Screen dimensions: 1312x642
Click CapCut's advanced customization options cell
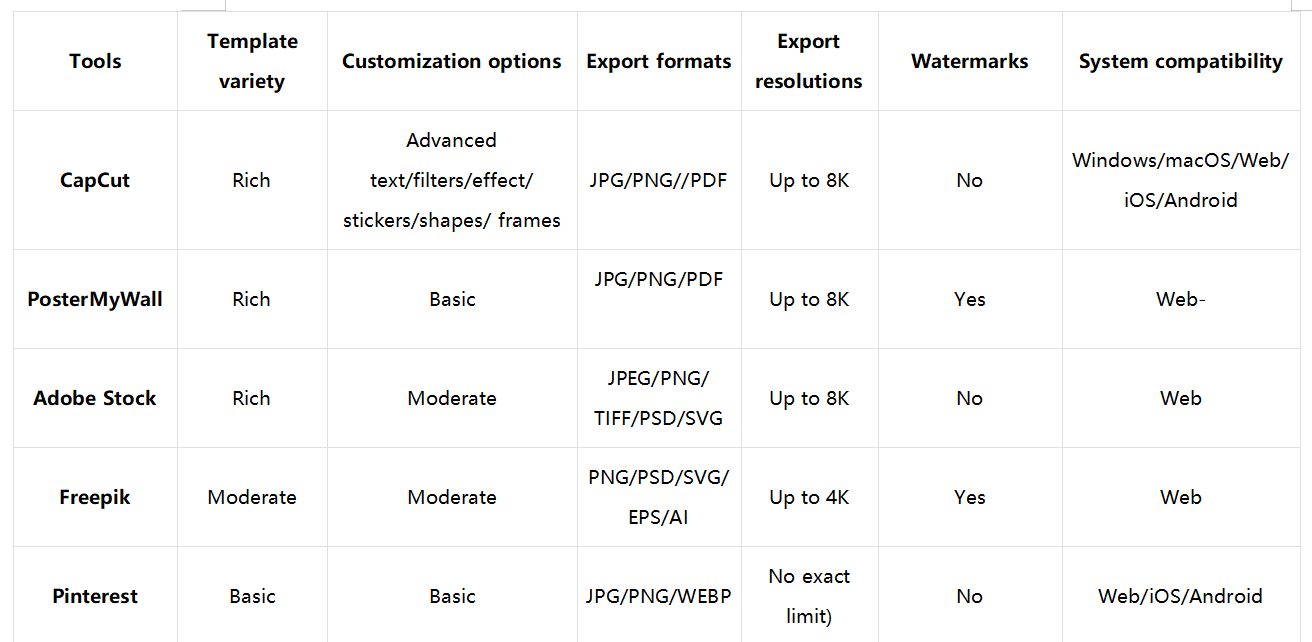(x=451, y=180)
